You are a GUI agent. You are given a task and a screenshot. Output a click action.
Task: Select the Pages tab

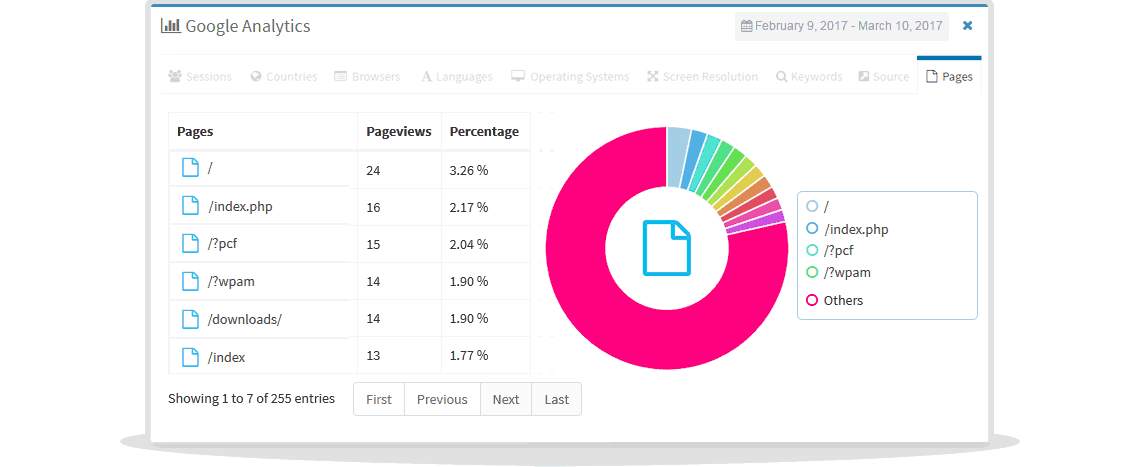coord(949,76)
